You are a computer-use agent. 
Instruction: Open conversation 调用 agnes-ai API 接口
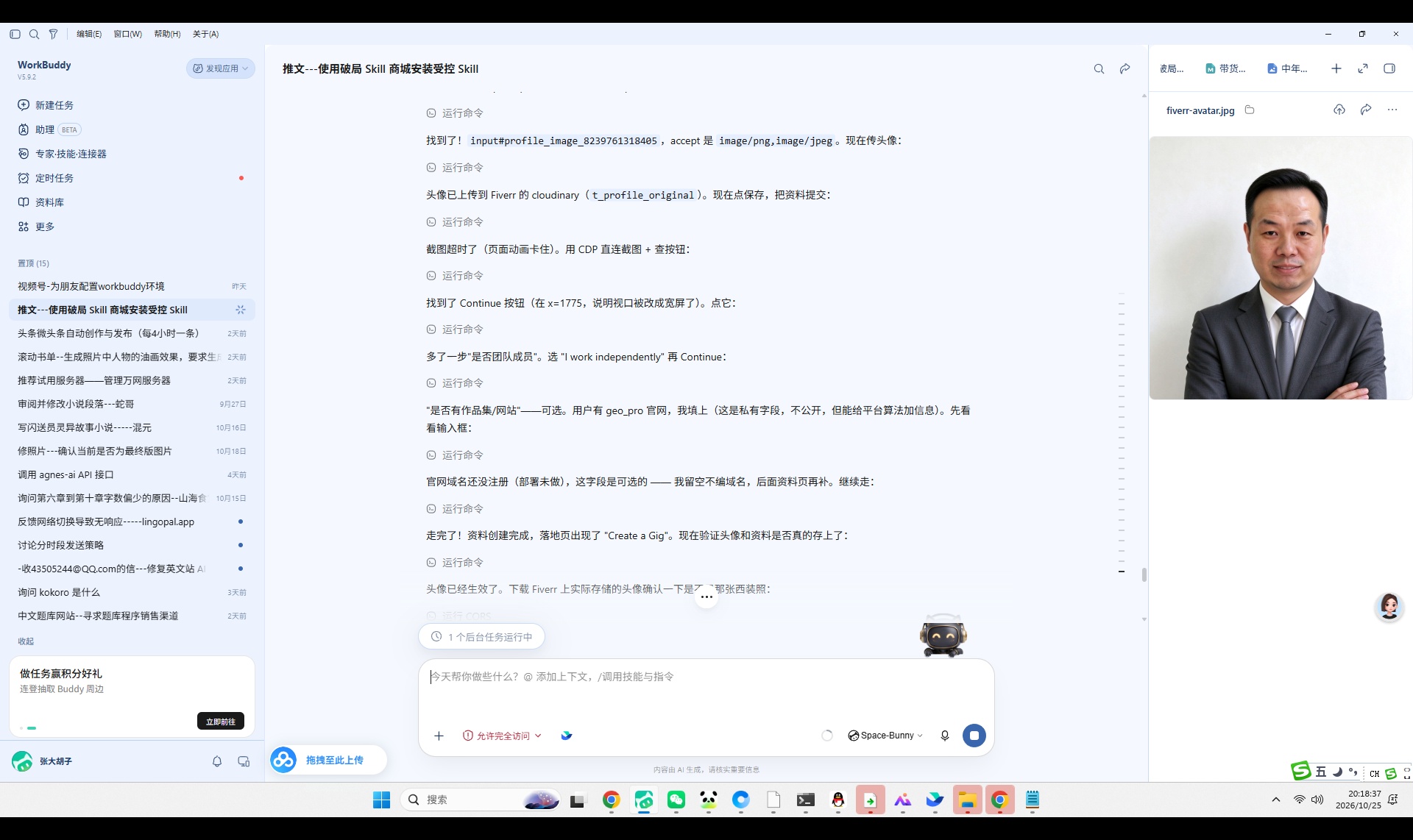tap(132, 474)
